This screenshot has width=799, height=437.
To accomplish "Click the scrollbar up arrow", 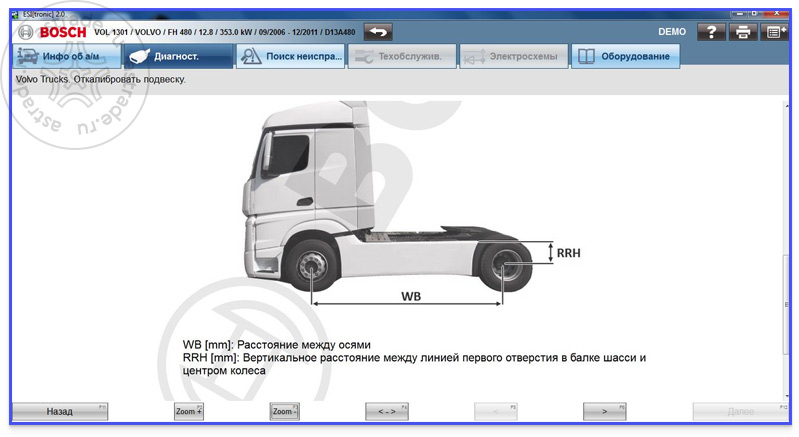I will (x=786, y=105).
